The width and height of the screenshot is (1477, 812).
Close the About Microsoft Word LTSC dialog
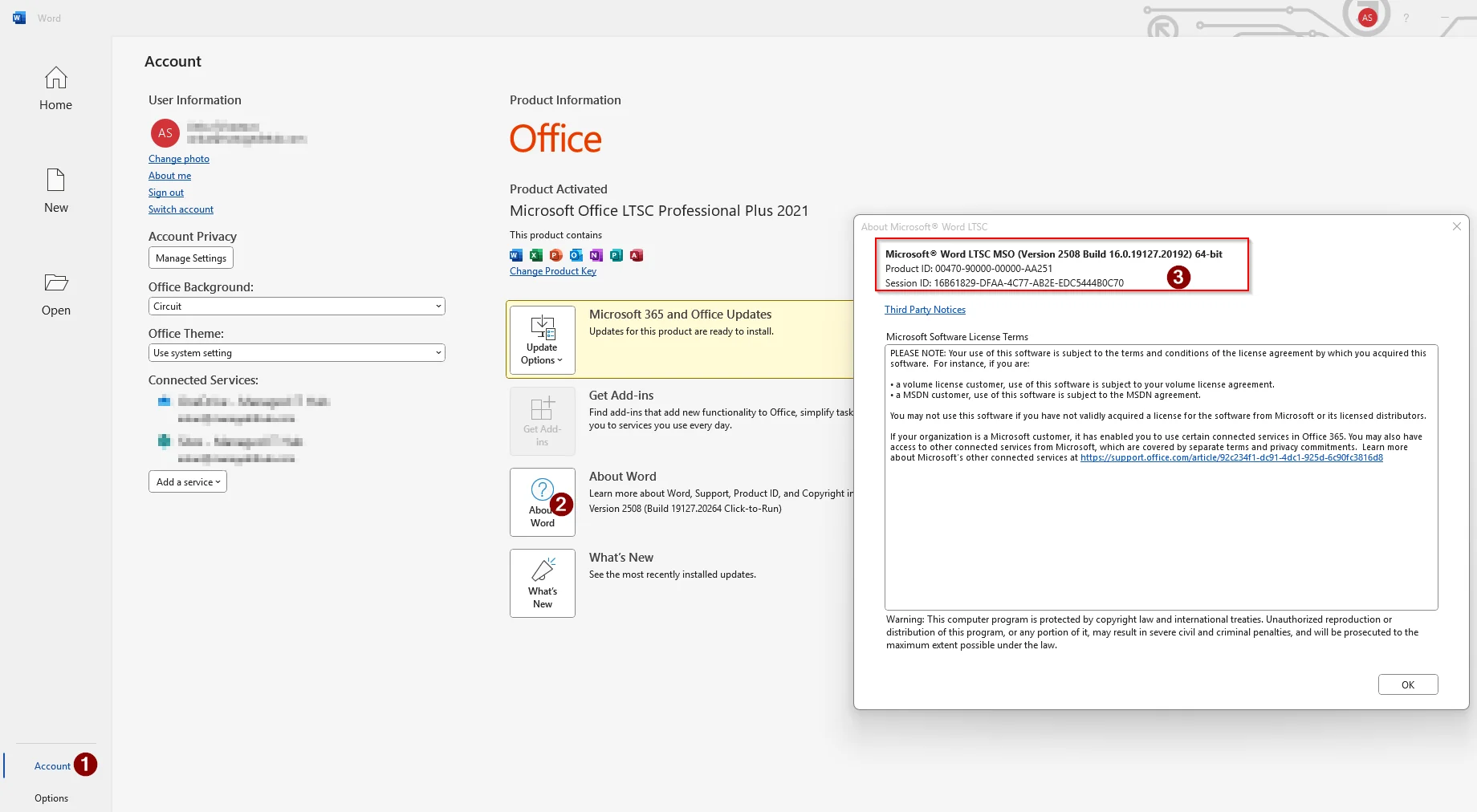[1457, 226]
